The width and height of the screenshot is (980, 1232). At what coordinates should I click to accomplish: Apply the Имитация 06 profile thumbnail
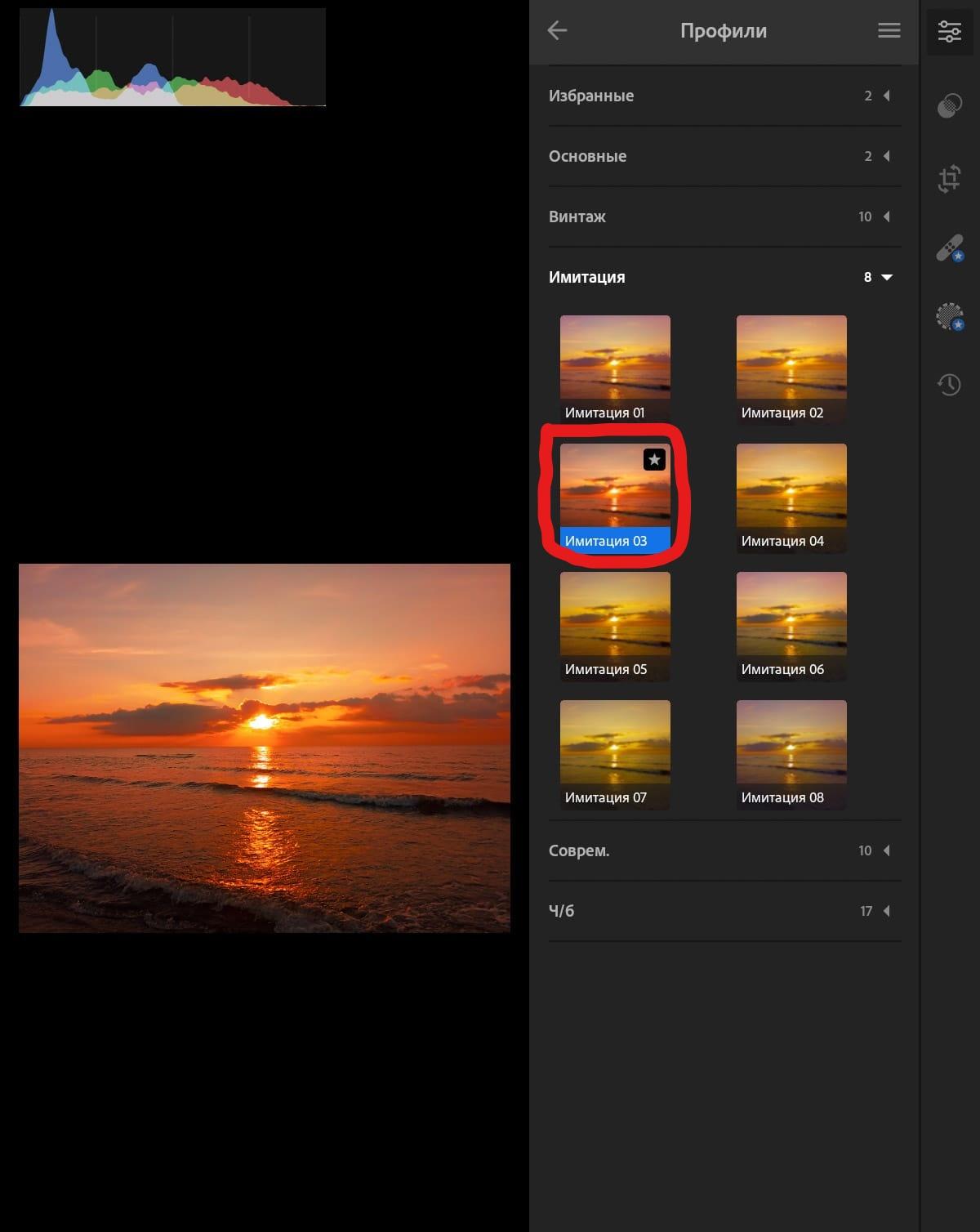pos(791,627)
